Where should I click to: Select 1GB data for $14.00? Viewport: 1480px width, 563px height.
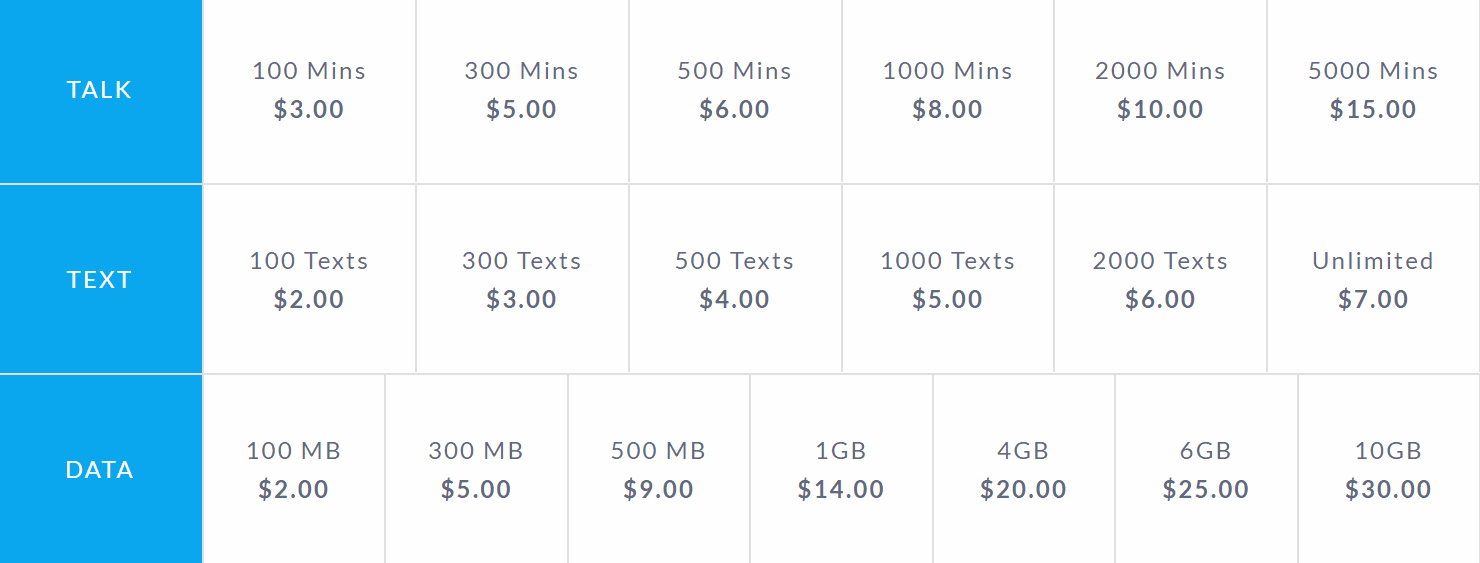(x=841, y=469)
